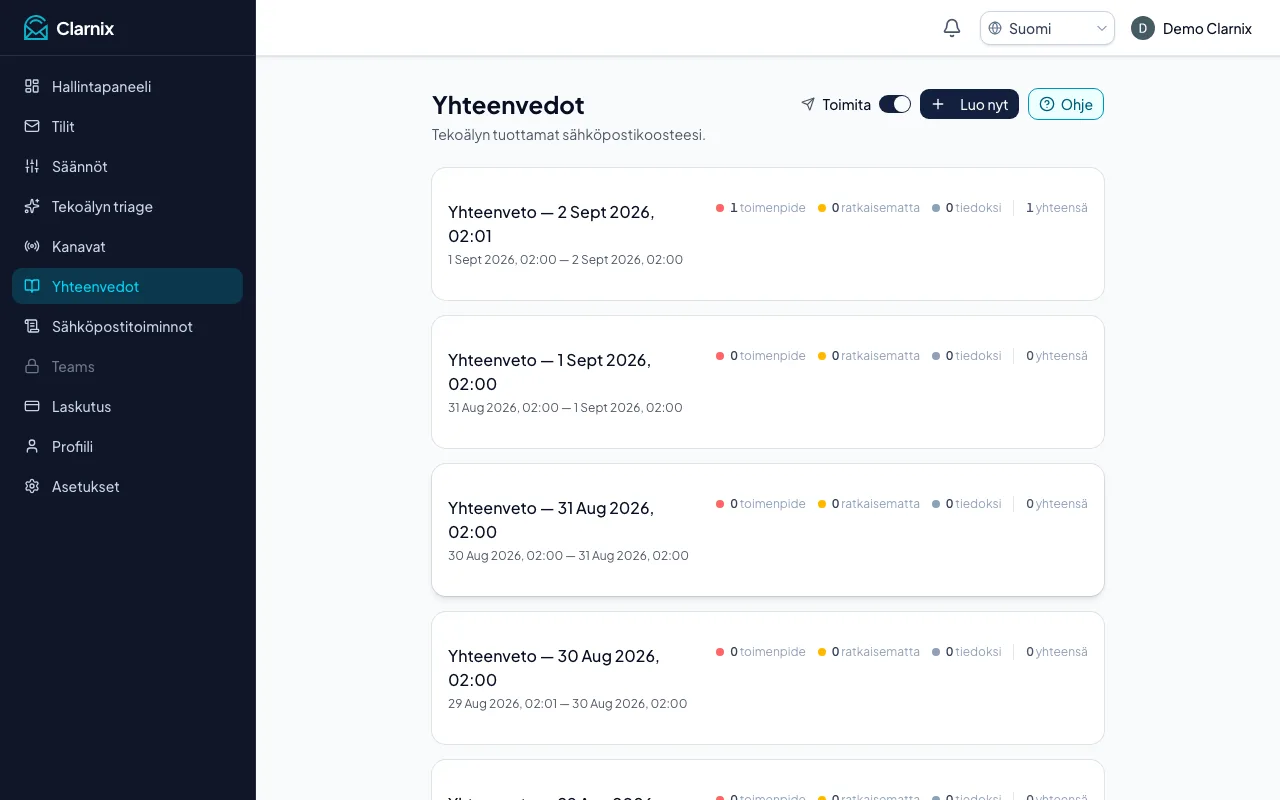The height and width of the screenshot is (800, 1280).
Task: Click date range '30 Aug 2026, 02:00 — 31 Aug 2026, 02:00'
Action: pos(568,556)
